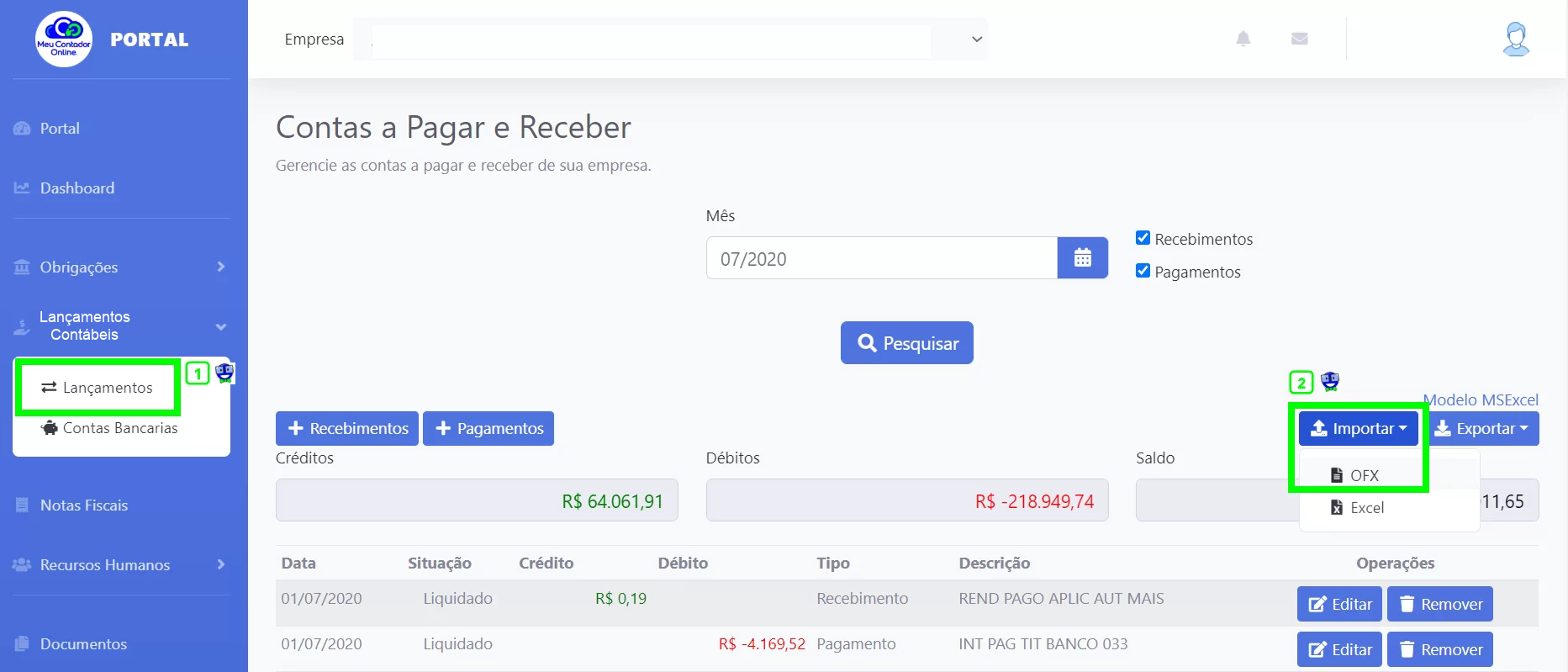Open Lançamentos submenu item
The width and height of the screenshot is (1568, 672).
(x=98, y=388)
